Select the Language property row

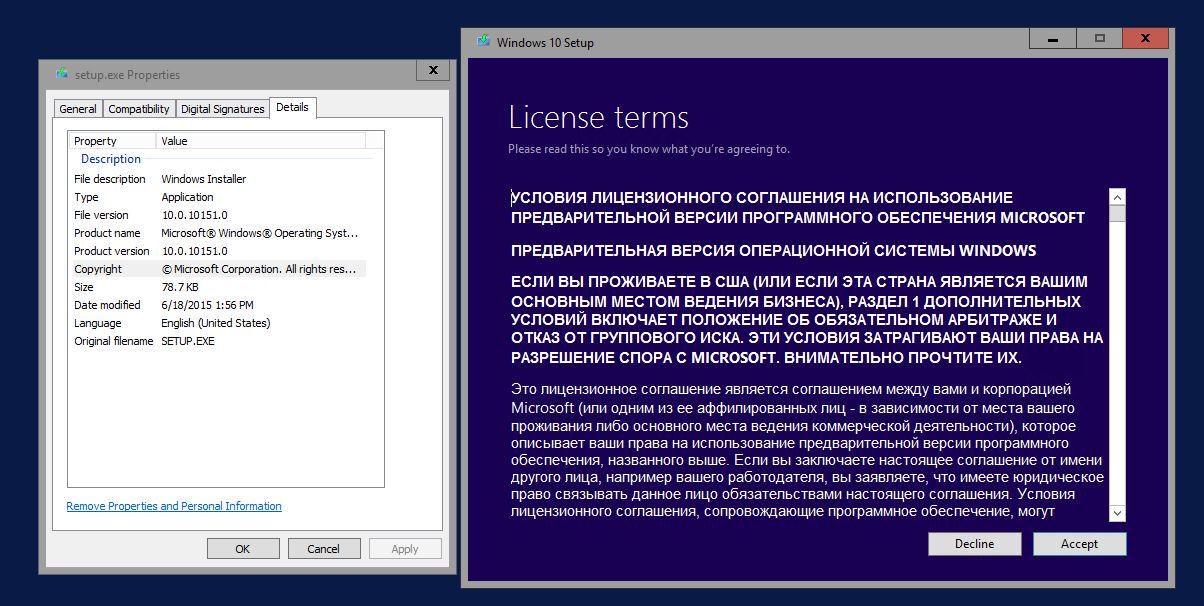pos(219,323)
